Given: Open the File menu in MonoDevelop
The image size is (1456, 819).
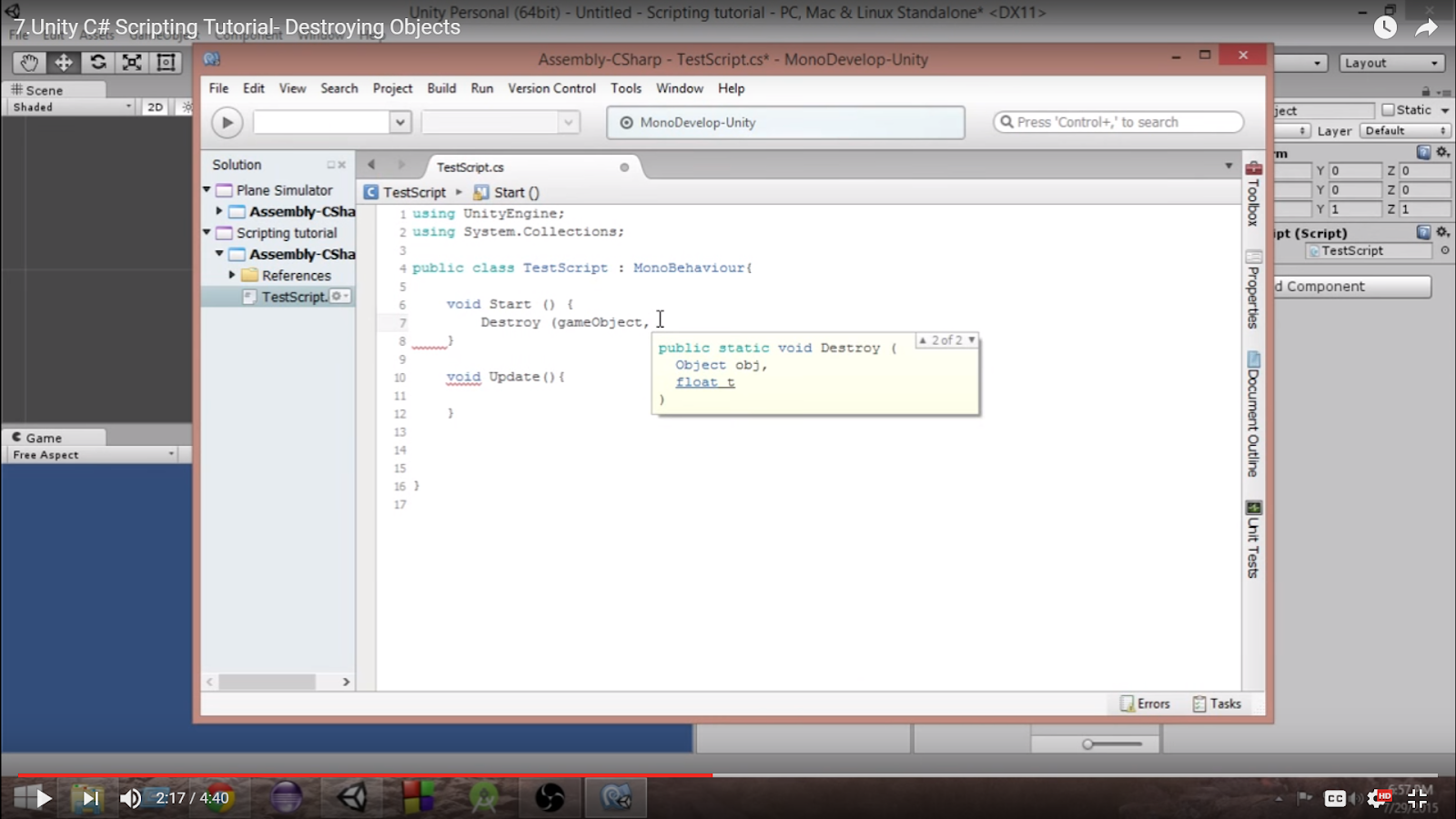Looking at the screenshot, I should [x=218, y=88].
